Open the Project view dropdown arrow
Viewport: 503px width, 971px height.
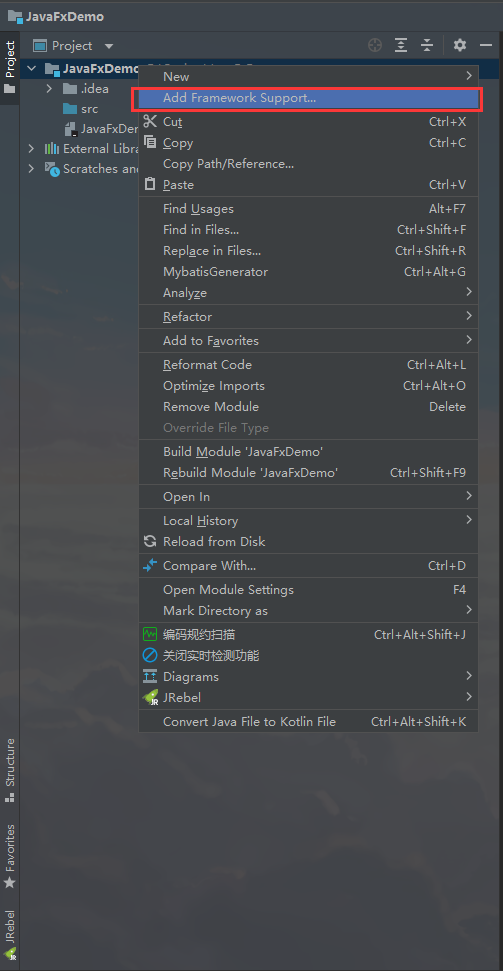pyautogui.click(x=109, y=46)
